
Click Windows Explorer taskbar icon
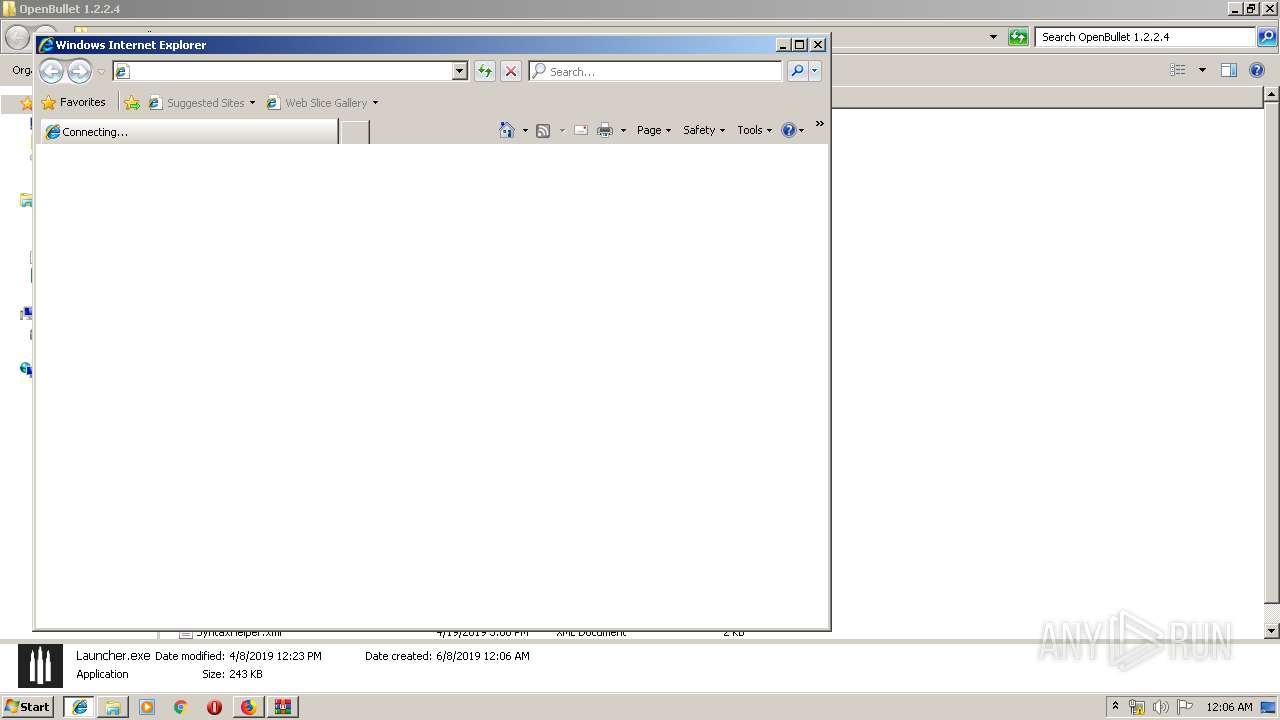coord(113,706)
